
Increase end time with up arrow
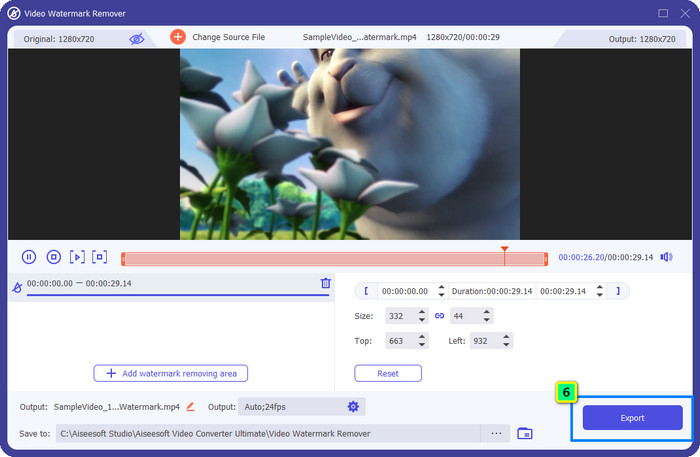[600, 287]
